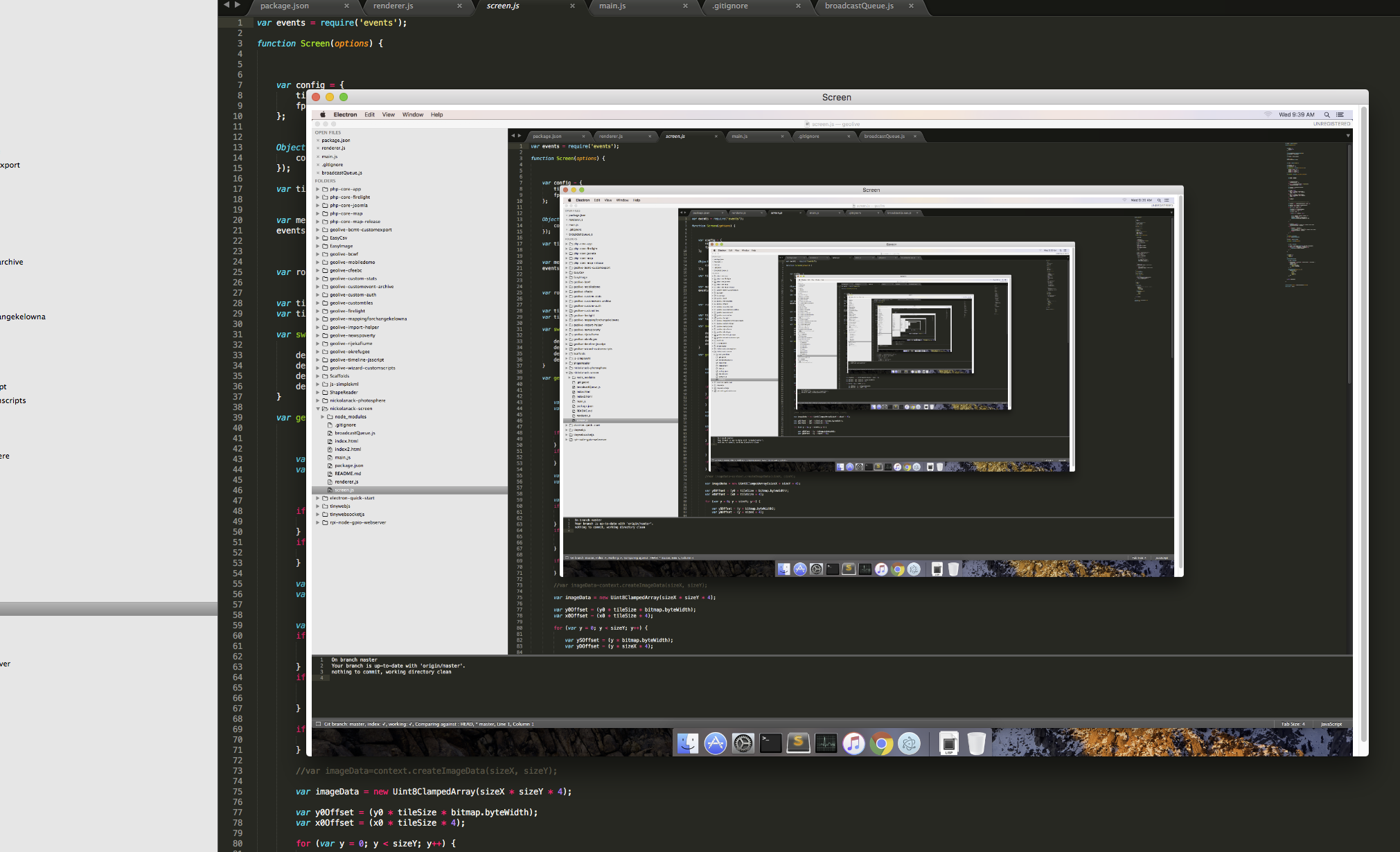Open Google Chrome from the dock

pyautogui.click(x=881, y=743)
